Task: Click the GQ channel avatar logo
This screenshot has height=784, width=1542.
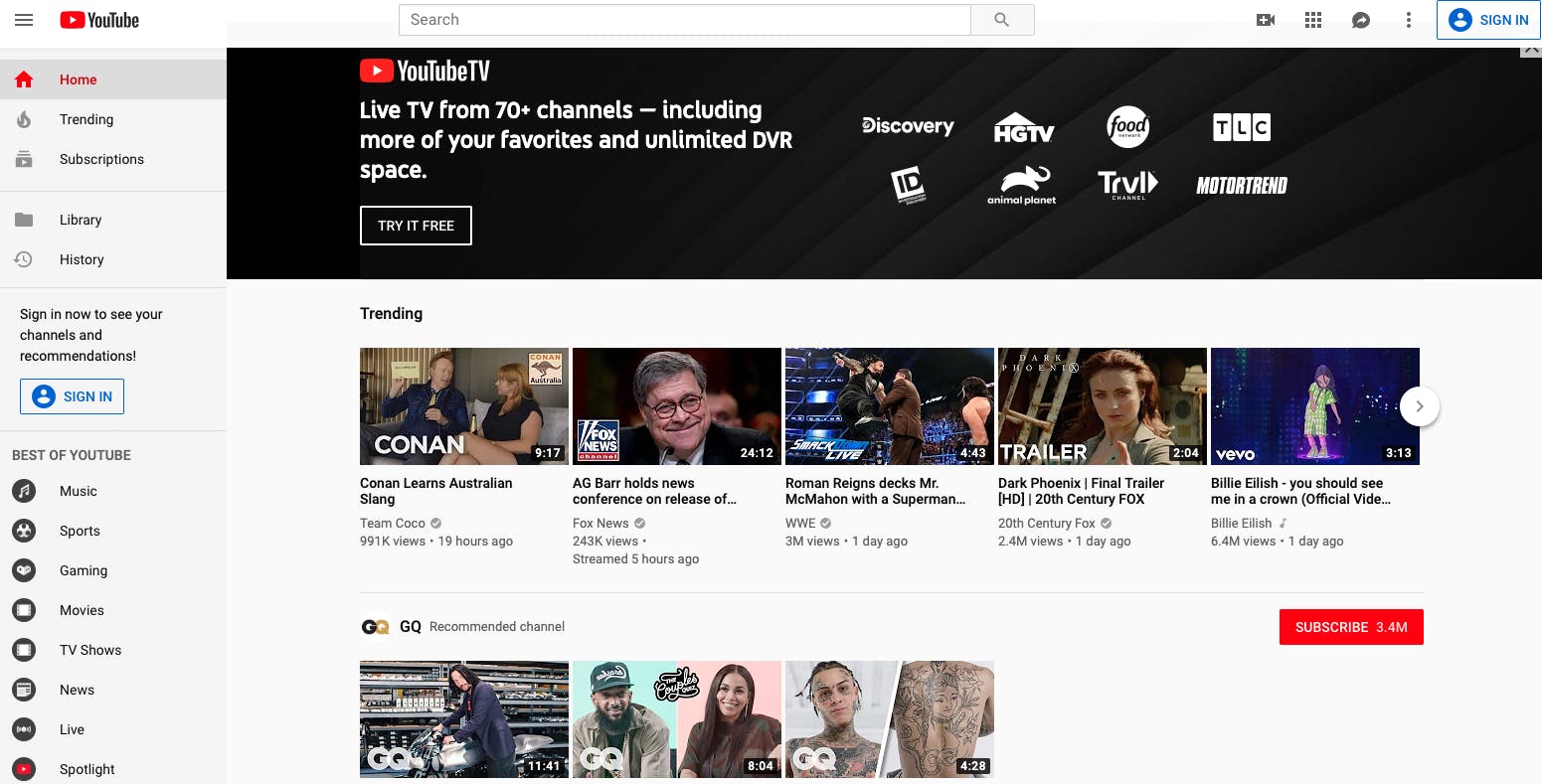Action: 376,627
